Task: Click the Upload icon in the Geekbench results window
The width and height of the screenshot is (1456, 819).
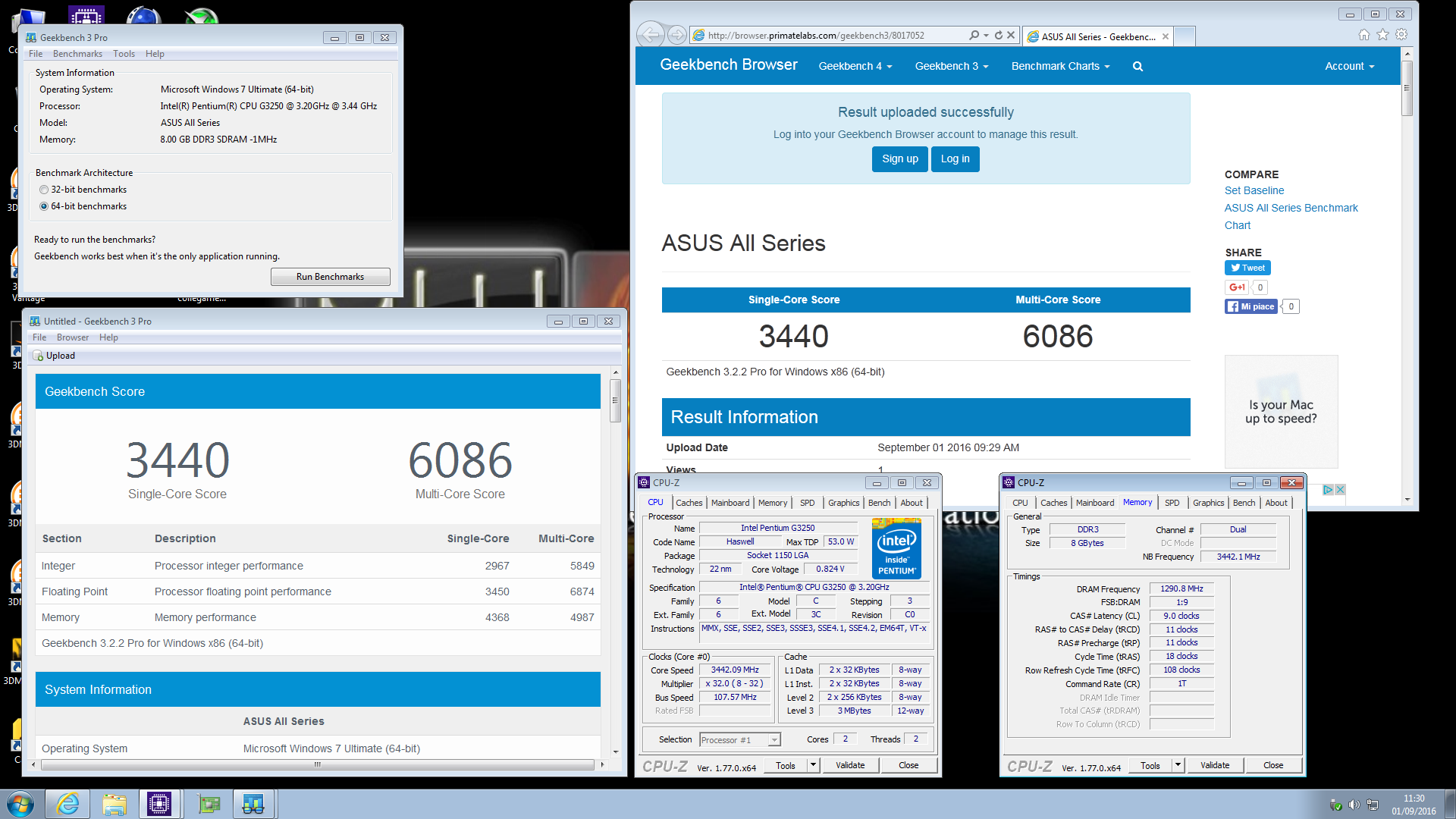Action: (x=39, y=356)
